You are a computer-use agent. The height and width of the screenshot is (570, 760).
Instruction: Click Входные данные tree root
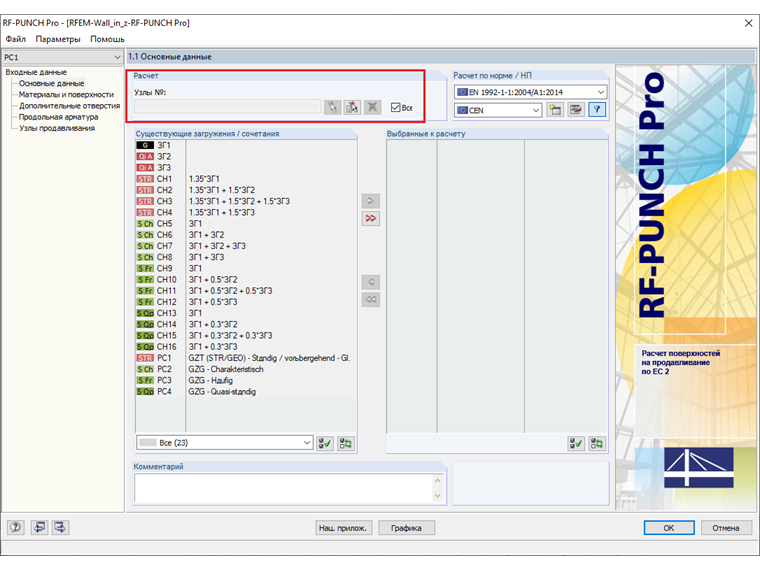[36, 72]
